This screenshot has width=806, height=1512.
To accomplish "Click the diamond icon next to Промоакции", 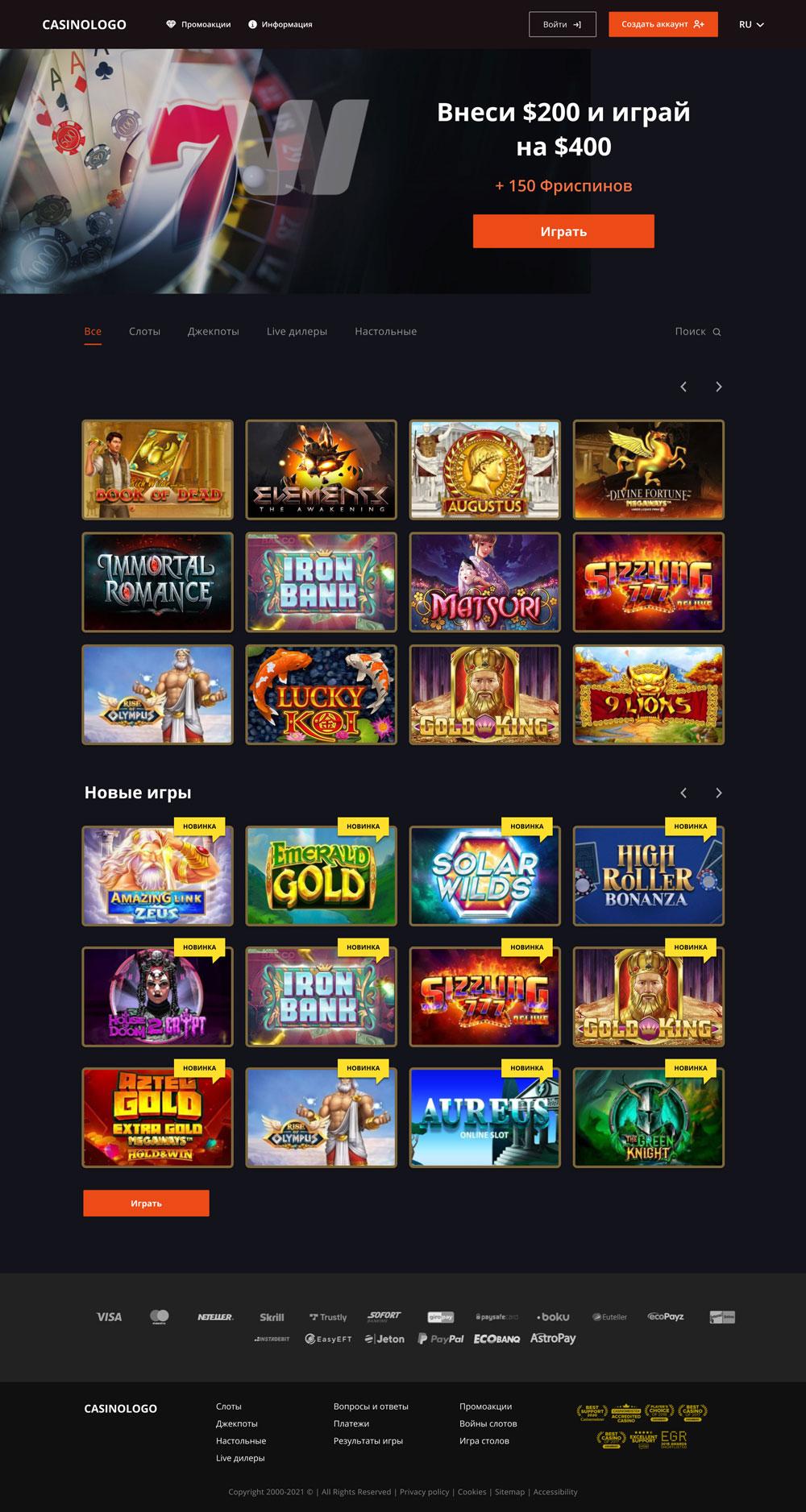I will pyautogui.click(x=171, y=25).
